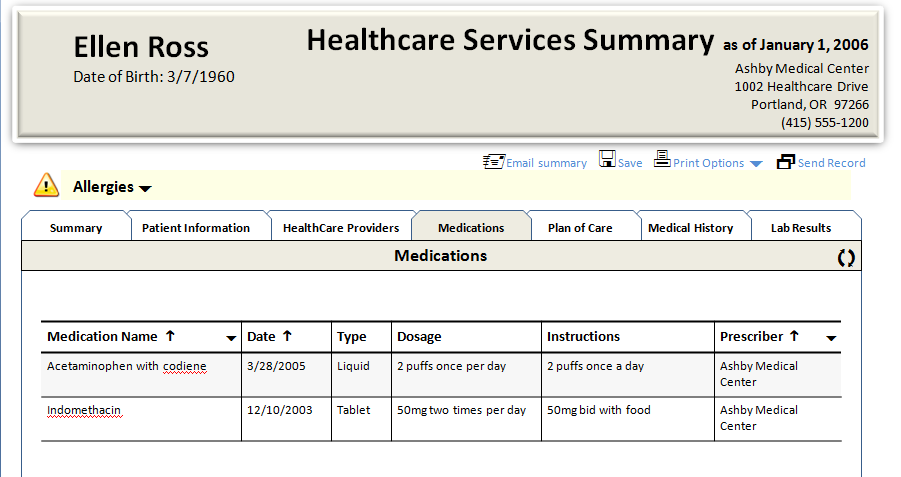Select the Indomethacin medication entry
This screenshot has width=901, height=477.
[84, 410]
